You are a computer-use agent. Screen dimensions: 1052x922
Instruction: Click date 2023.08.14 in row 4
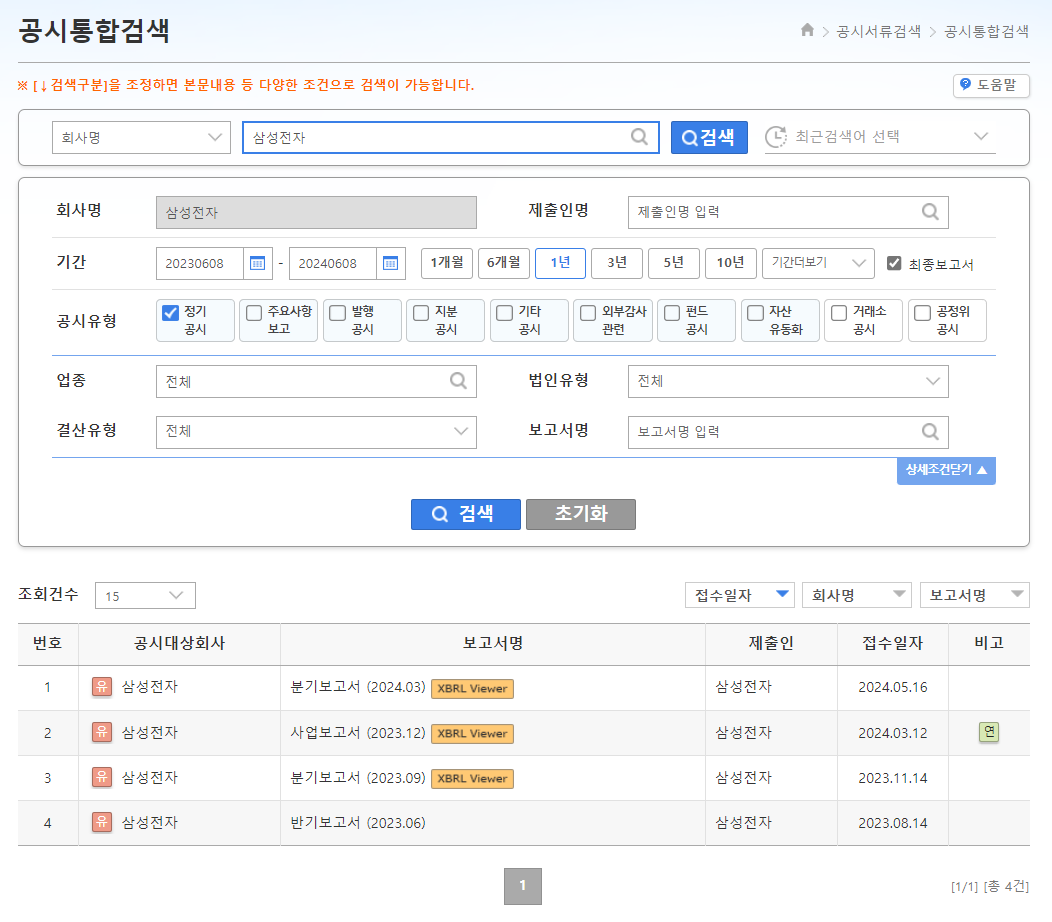(x=892, y=823)
